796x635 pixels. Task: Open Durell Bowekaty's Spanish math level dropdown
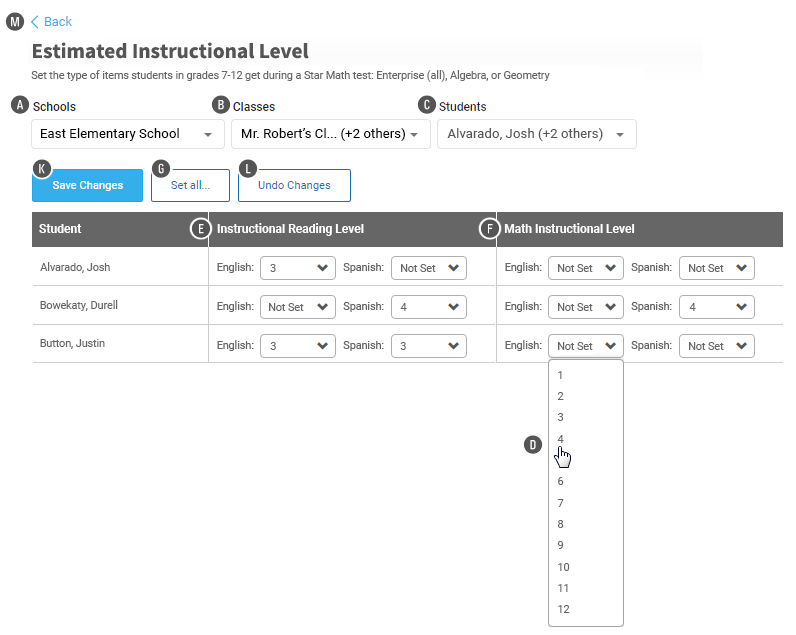click(x=716, y=307)
